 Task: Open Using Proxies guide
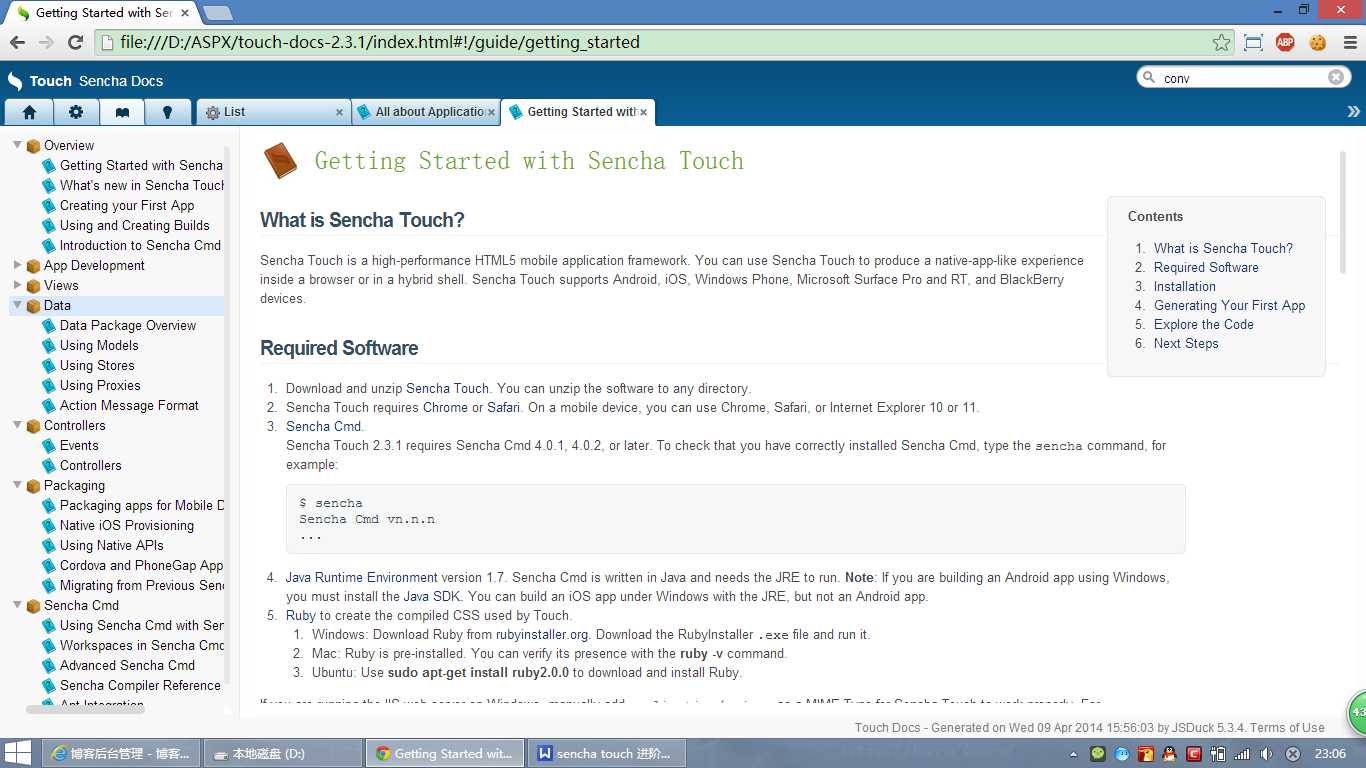(x=100, y=385)
